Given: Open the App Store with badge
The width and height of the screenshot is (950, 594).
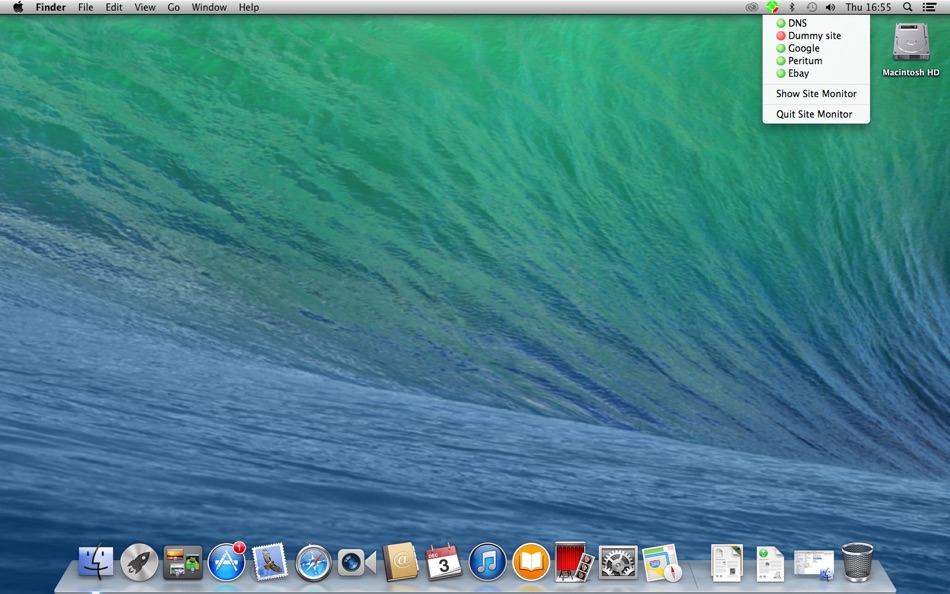Looking at the screenshot, I should pos(227,562).
